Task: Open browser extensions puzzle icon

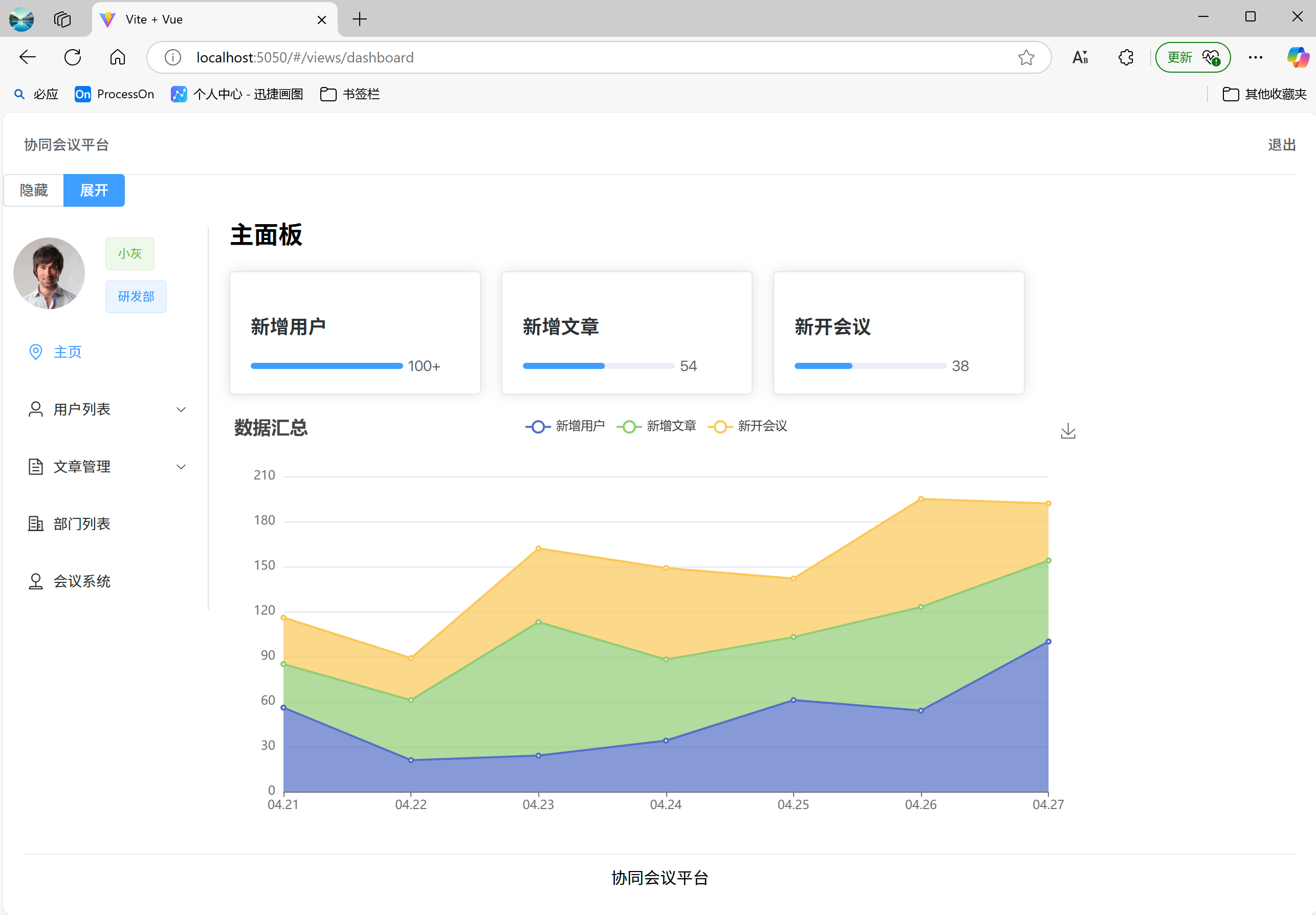Action: point(1126,57)
